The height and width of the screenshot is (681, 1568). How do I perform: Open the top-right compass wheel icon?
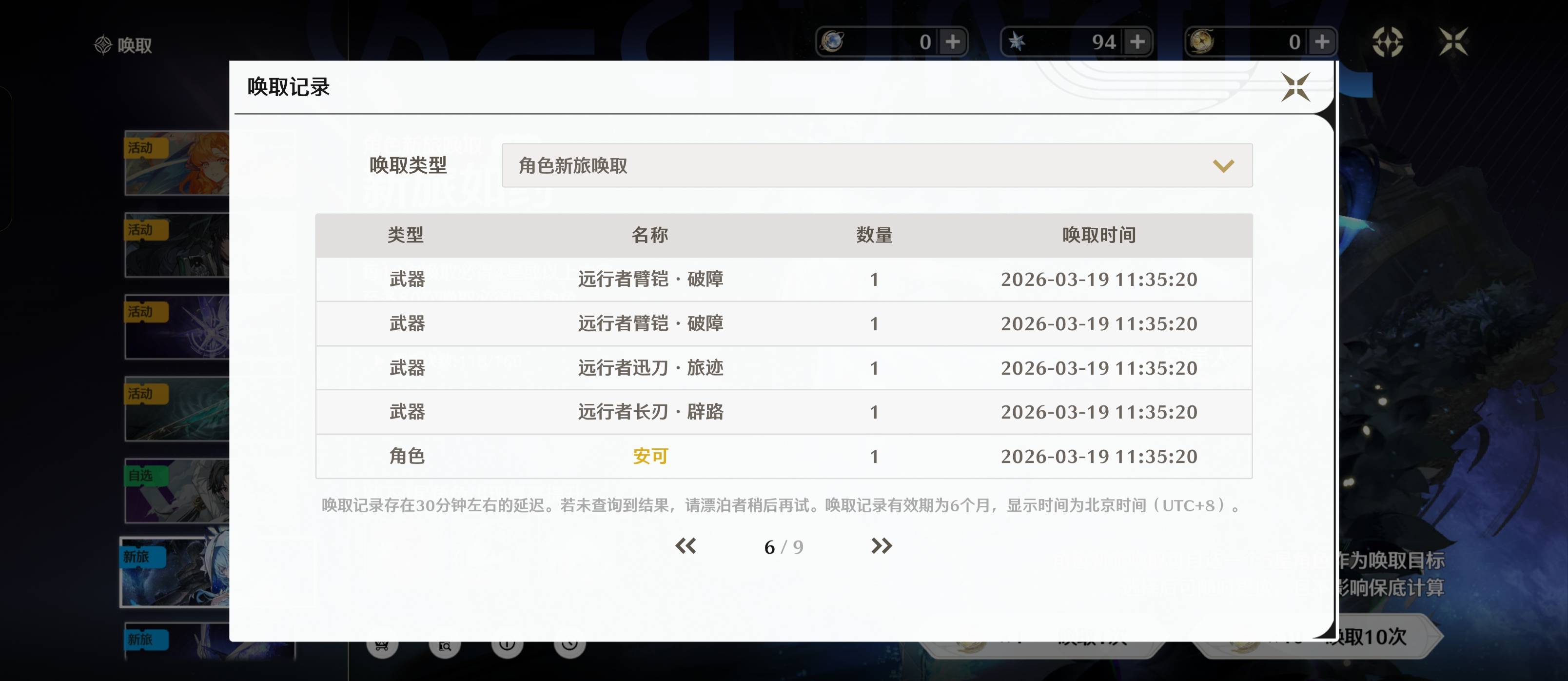coord(1387,42)
